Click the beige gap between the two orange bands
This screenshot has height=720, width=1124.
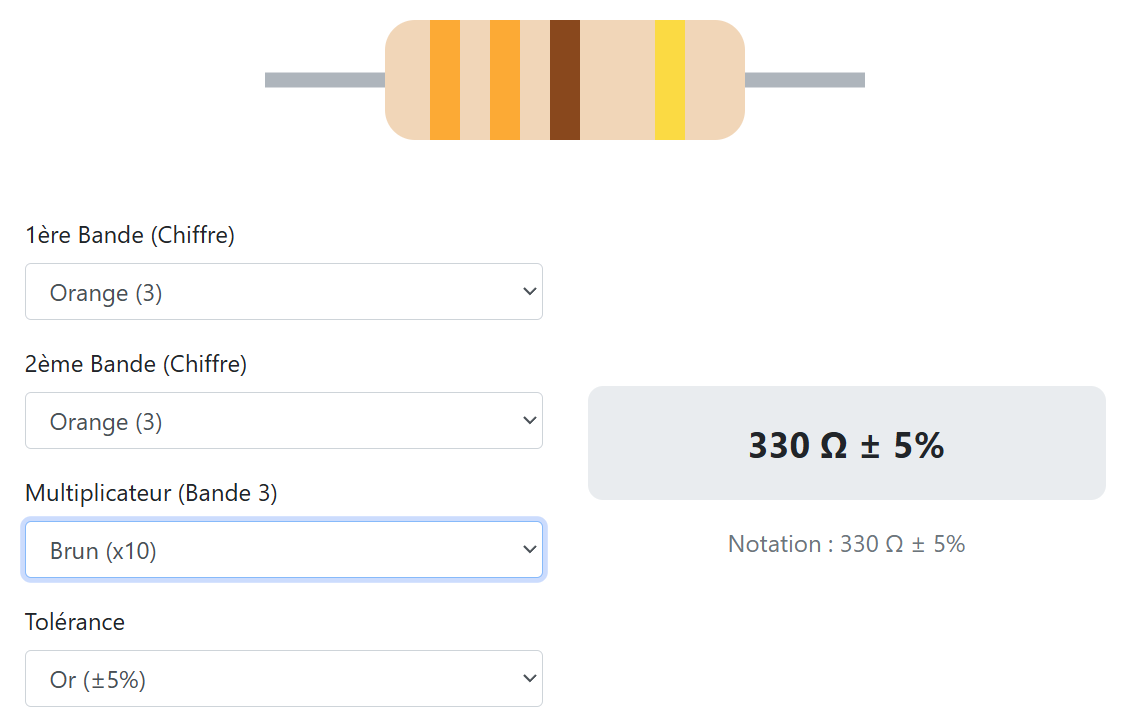coord(475,80)
